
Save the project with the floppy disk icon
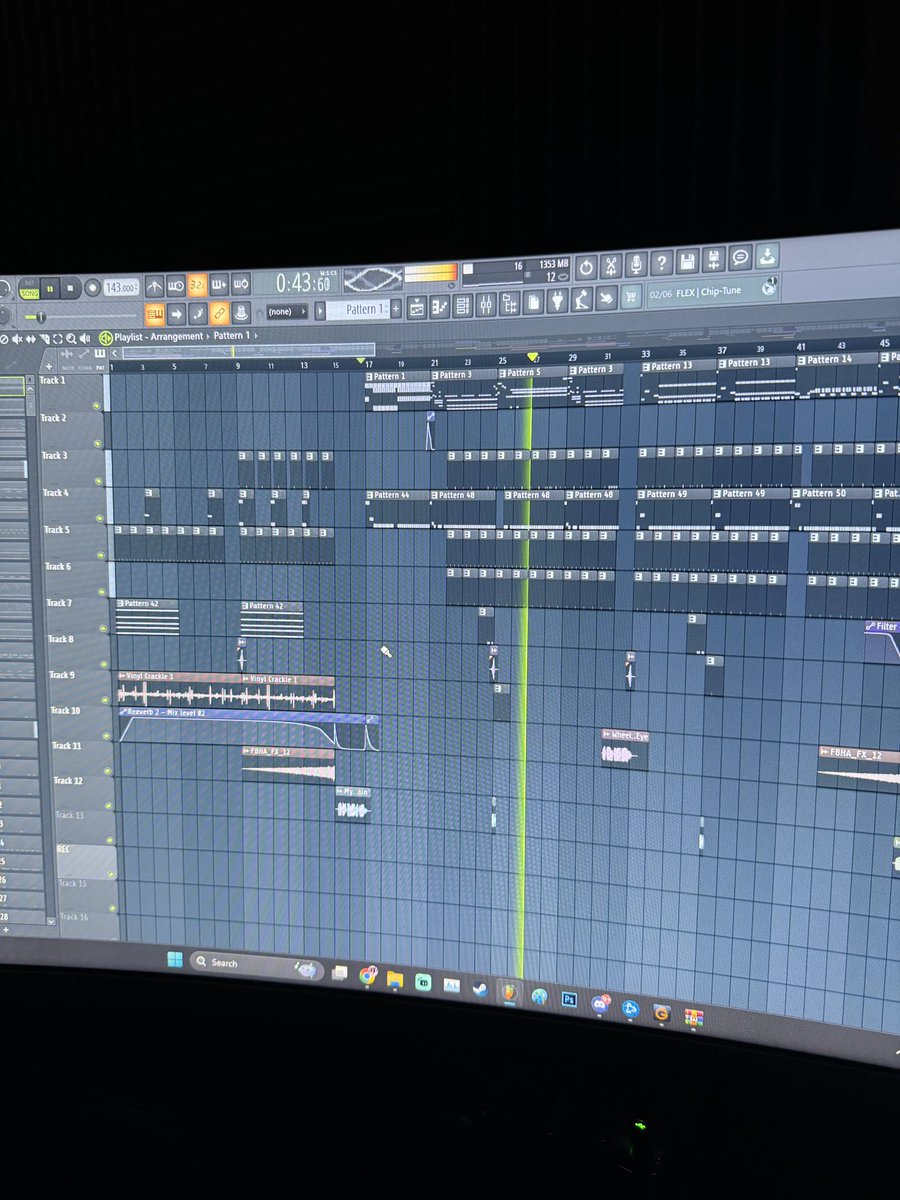tap(687, 261)
